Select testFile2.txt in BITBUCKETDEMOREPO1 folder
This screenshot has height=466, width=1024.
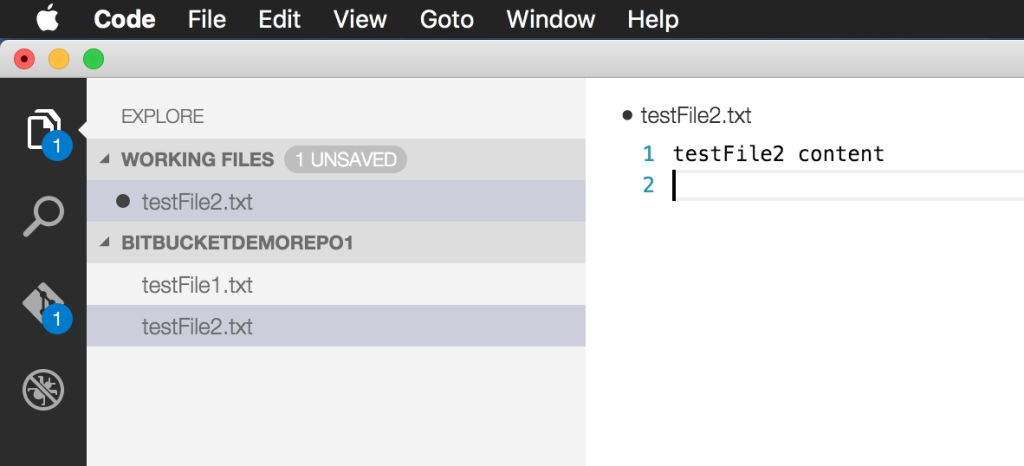(x=336, y=326)
